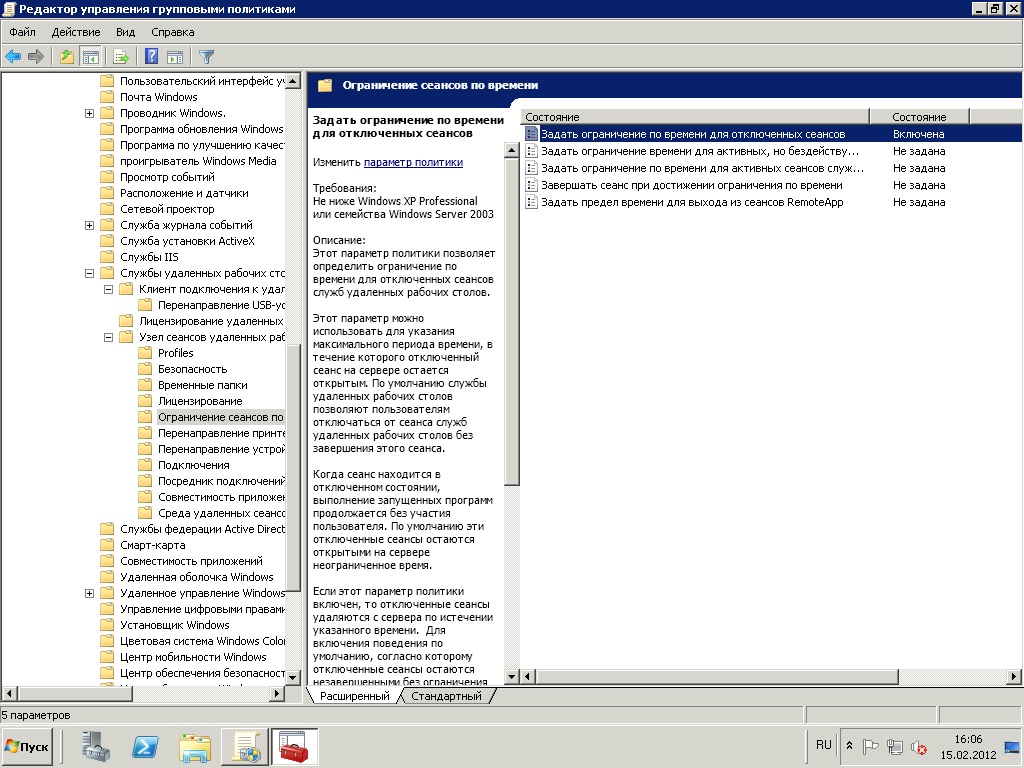The image size is (1024, 768).
Task: Expand the Проводник Windows tree node
Action: coord(90,113)
